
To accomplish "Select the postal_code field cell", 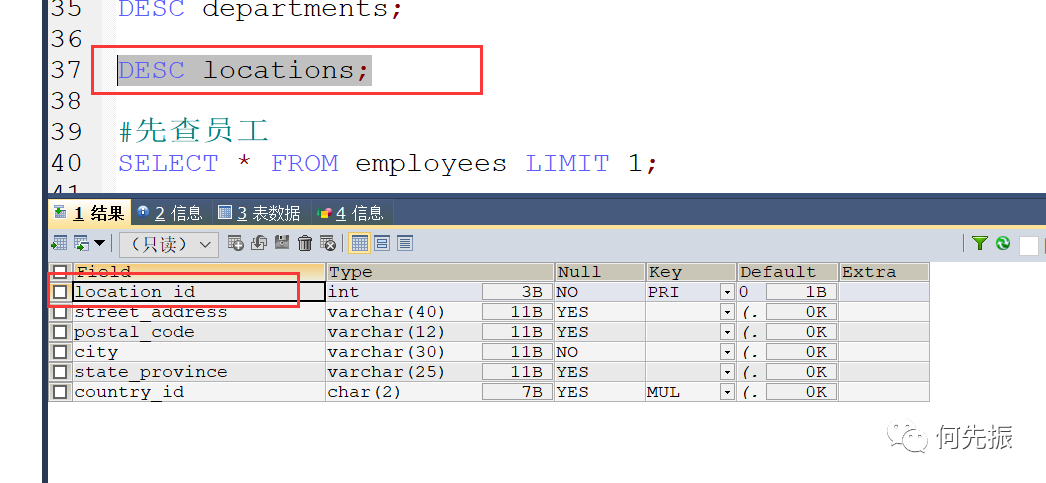I will click(x=198, y=332).
